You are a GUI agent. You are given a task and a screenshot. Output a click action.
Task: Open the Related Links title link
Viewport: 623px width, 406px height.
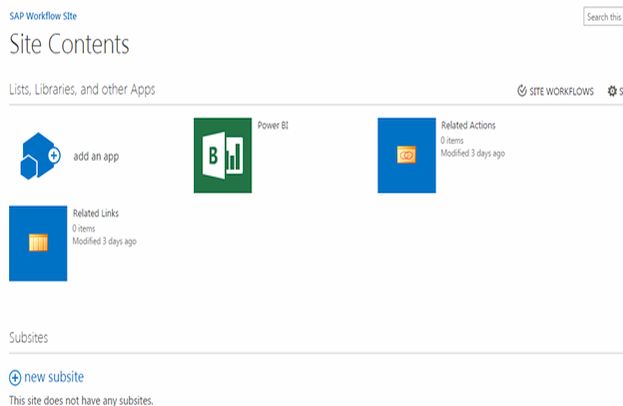[96, 213]
